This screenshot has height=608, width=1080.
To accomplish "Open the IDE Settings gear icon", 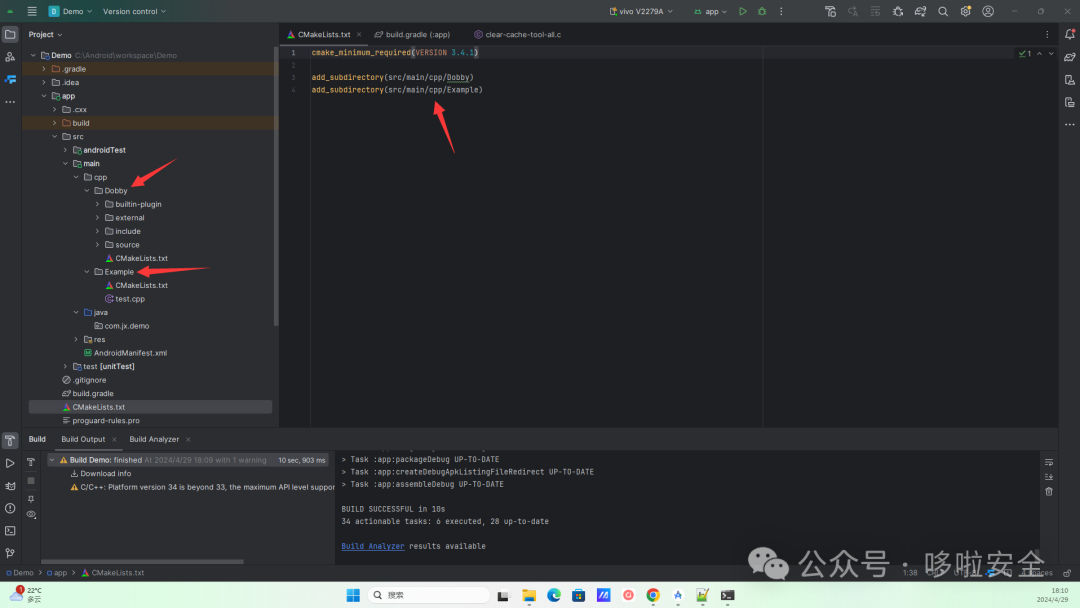I will point(965,10).
